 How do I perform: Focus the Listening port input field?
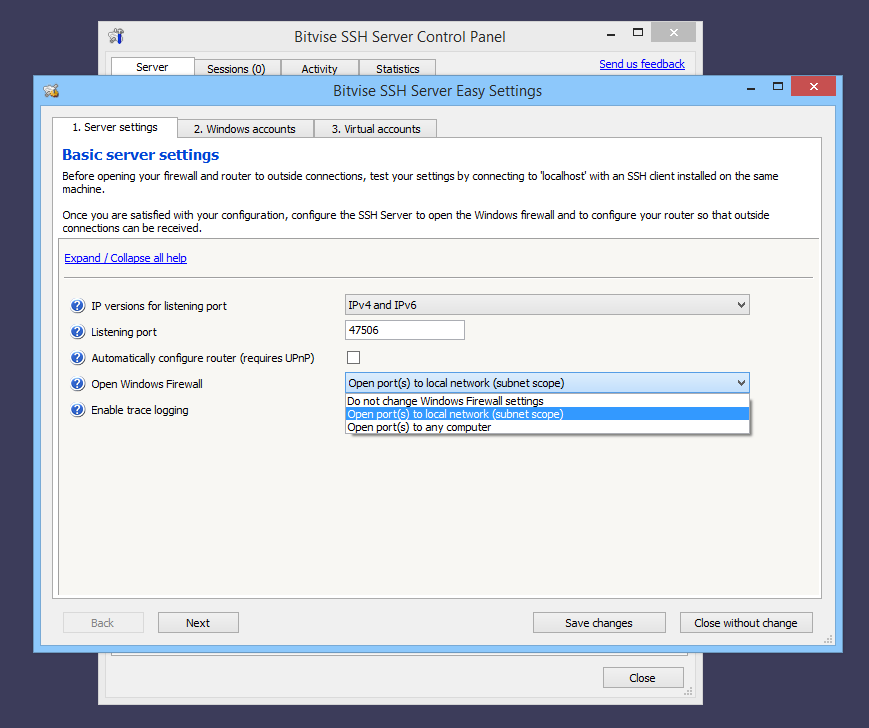coord(405,330)
